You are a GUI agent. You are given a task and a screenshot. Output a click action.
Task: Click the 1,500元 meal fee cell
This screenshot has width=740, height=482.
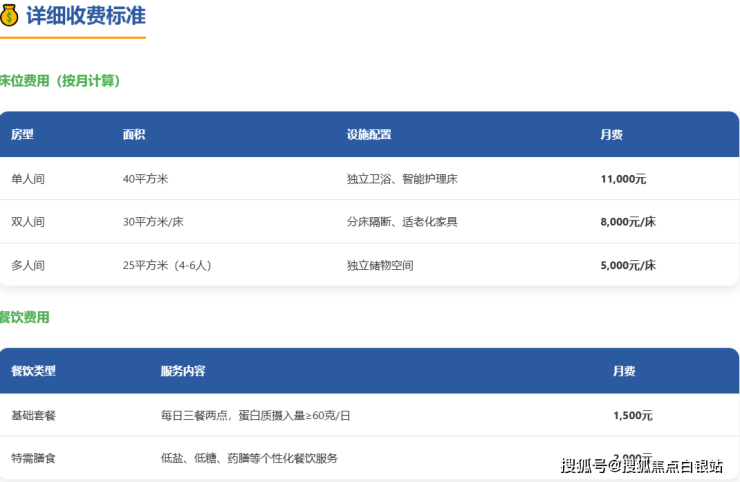(x=632, y=415)
